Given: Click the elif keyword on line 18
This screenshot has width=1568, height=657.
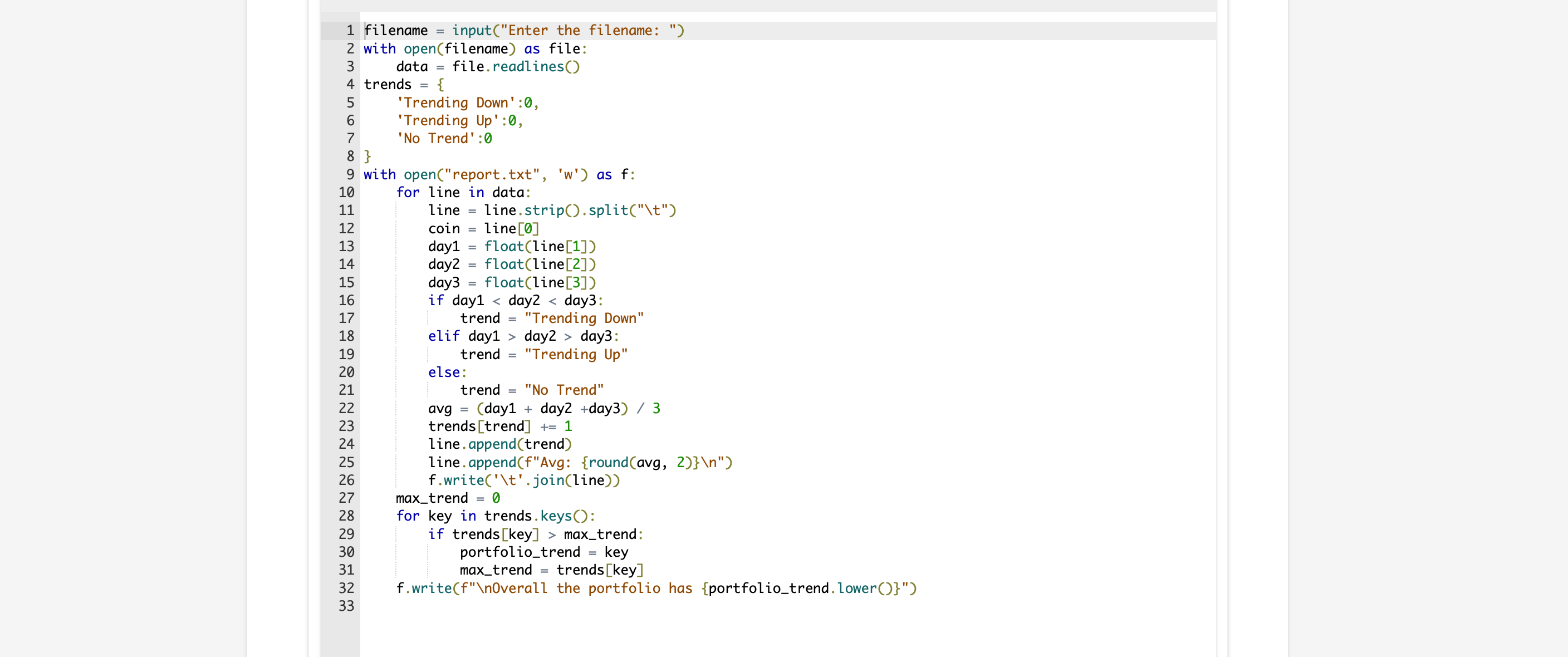Looking at the screenshot, I should pyautogui.click(x=444, y=336).
